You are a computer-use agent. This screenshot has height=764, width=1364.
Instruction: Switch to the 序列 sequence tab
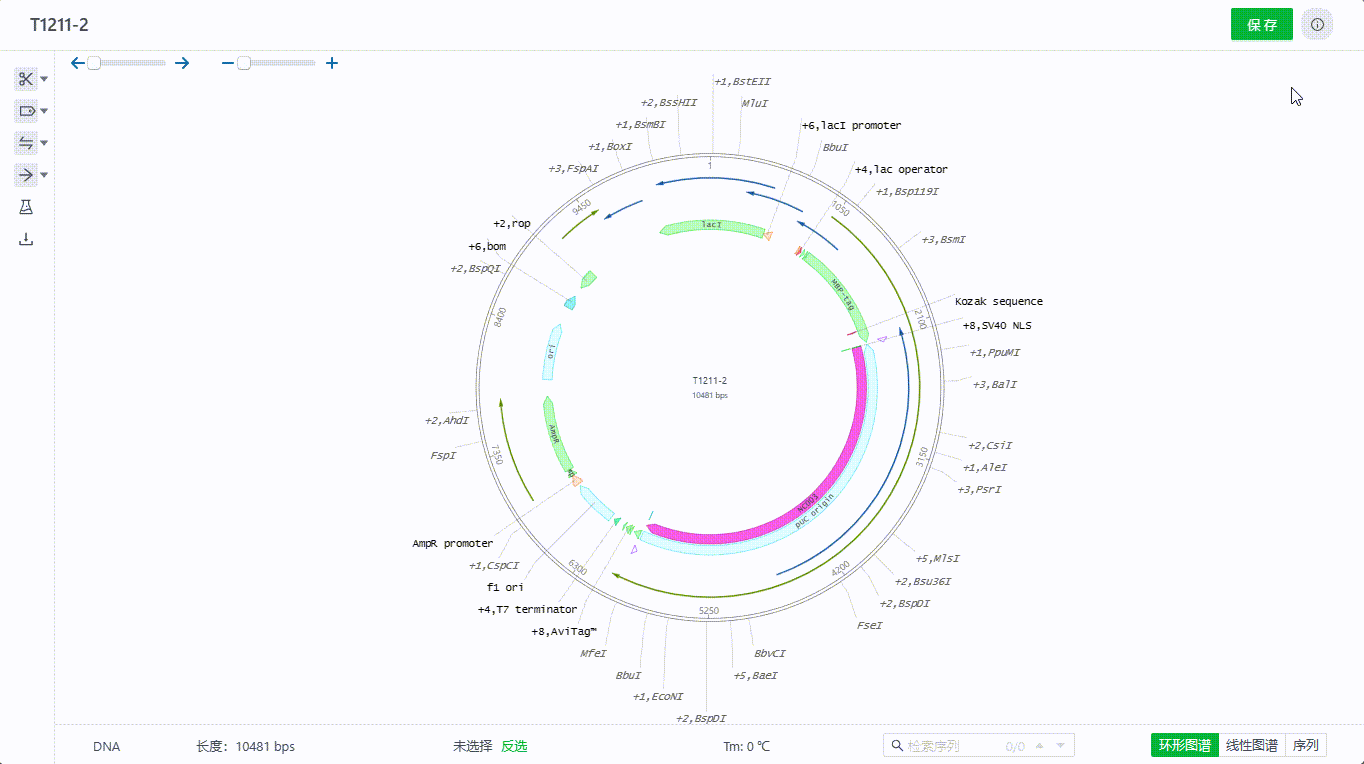click(1305, 745)
